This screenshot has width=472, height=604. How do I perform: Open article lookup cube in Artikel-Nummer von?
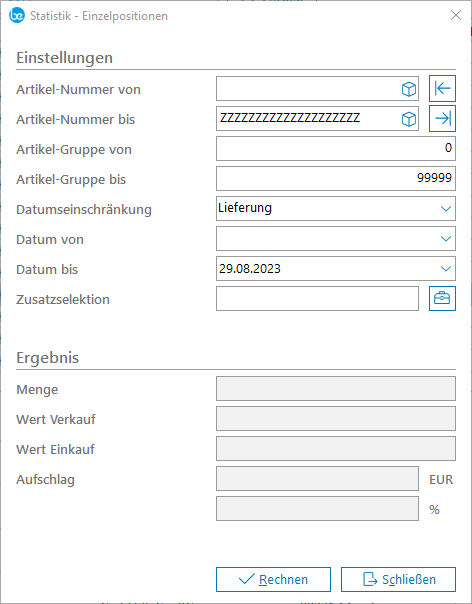408,89
